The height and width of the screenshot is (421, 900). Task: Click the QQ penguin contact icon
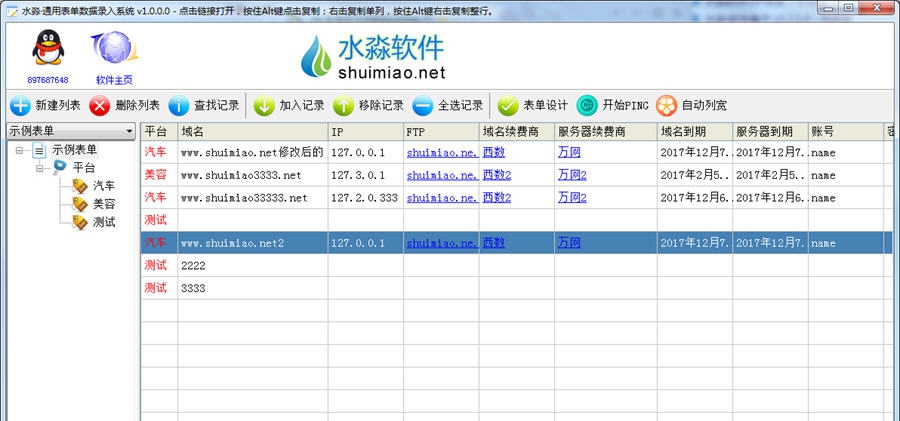tap(48, 48)
